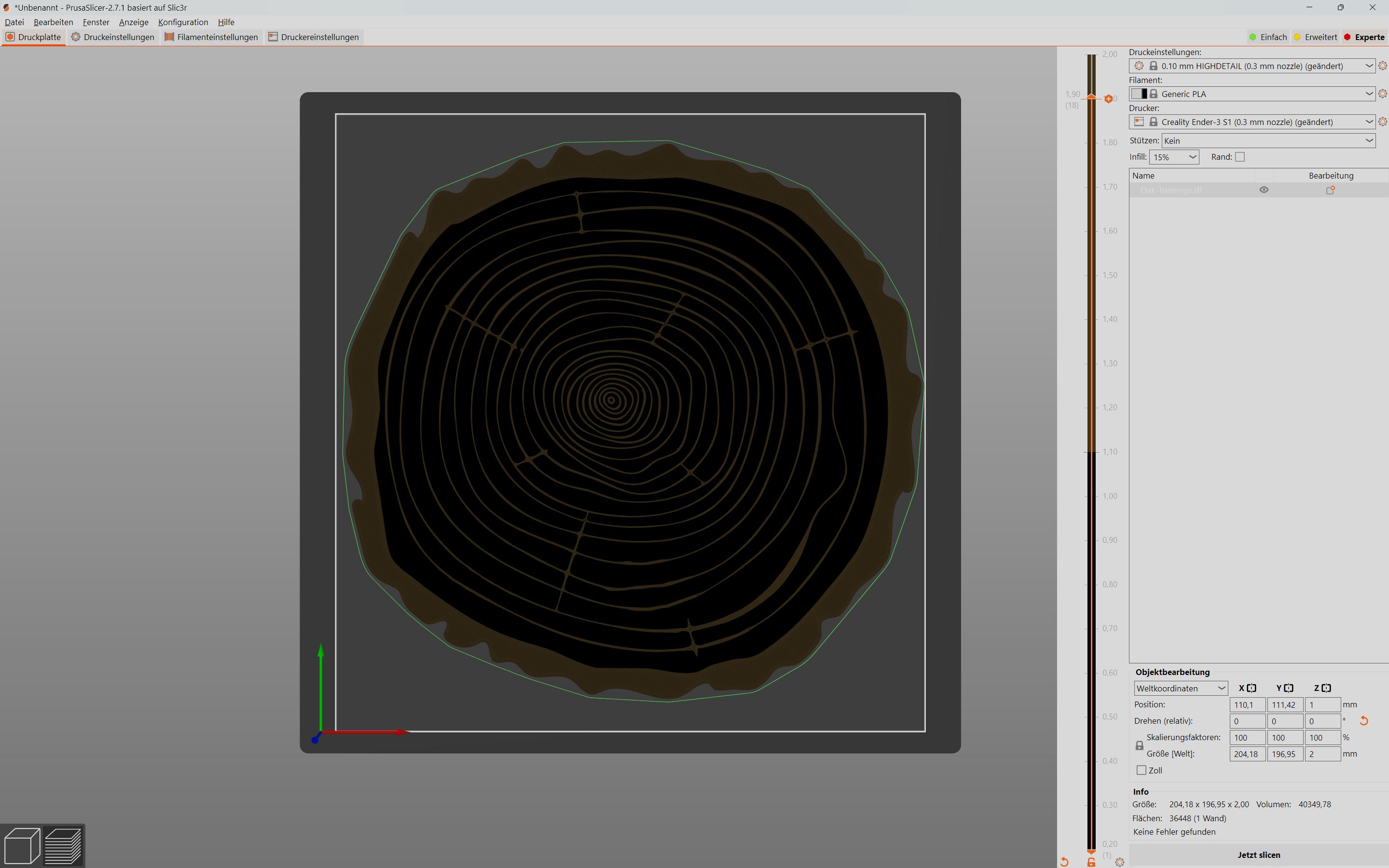Viewport: 1389px width, 868px height.
Task: Open filament settings gear beside Generic PLA
Action: [x=1383, y=94]
